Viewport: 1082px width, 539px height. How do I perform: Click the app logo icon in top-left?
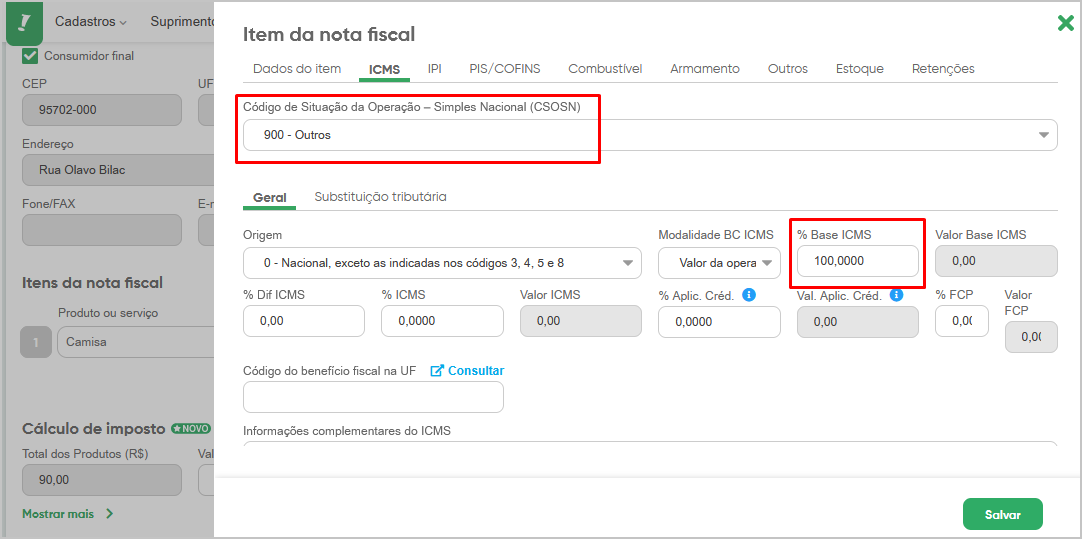25,23
